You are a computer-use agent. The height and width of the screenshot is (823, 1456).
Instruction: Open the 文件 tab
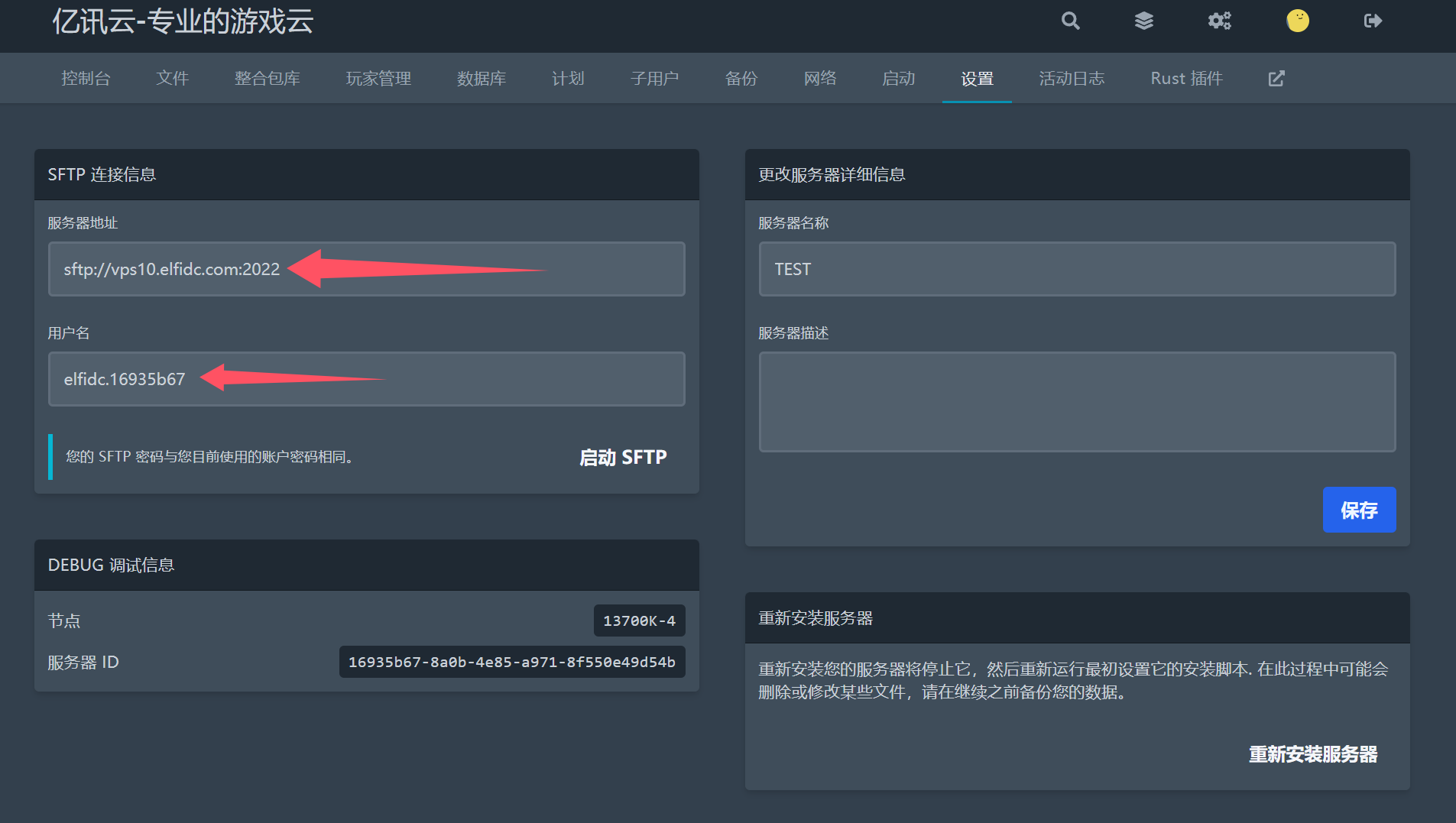172,78
